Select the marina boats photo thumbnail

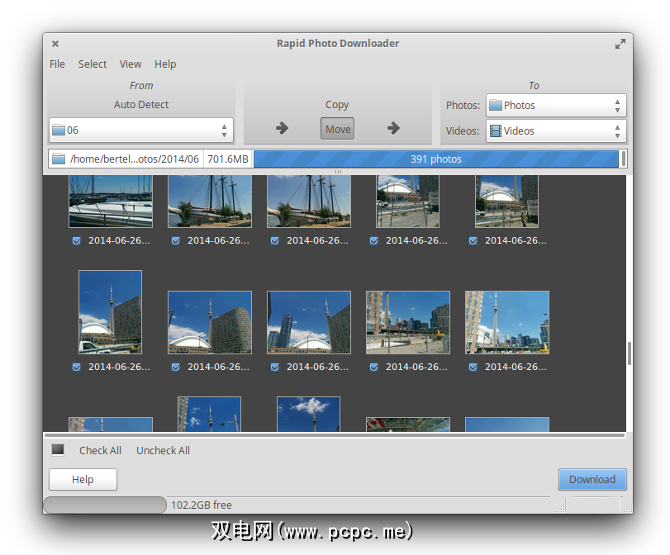111,201
